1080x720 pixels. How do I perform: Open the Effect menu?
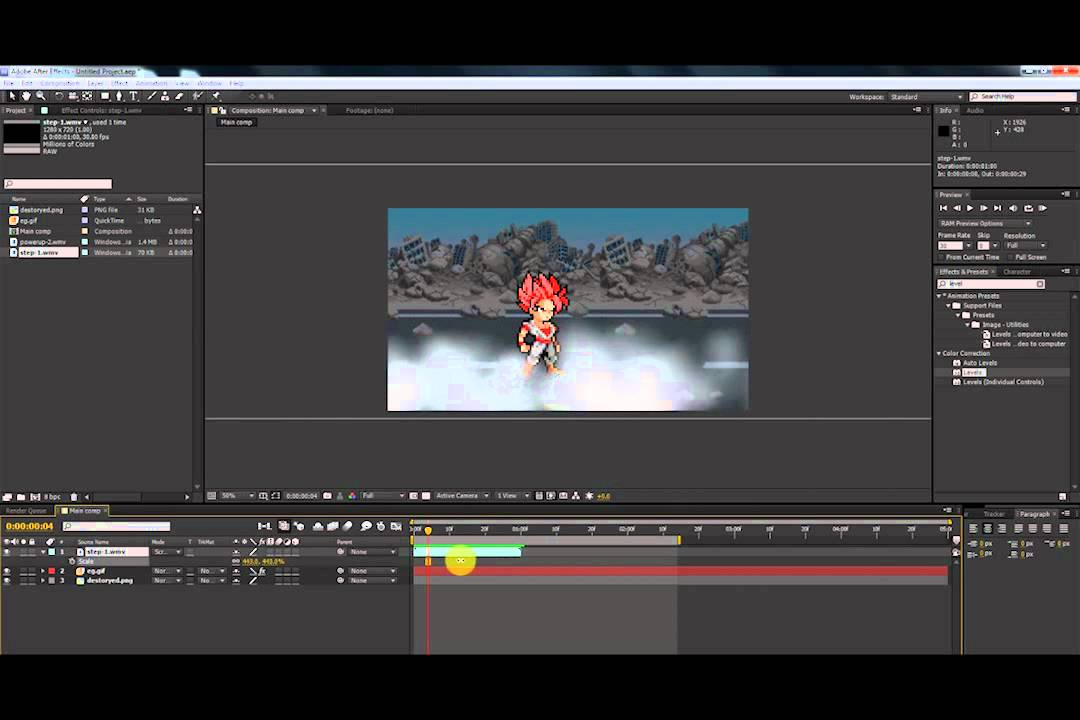pos(119,83)
